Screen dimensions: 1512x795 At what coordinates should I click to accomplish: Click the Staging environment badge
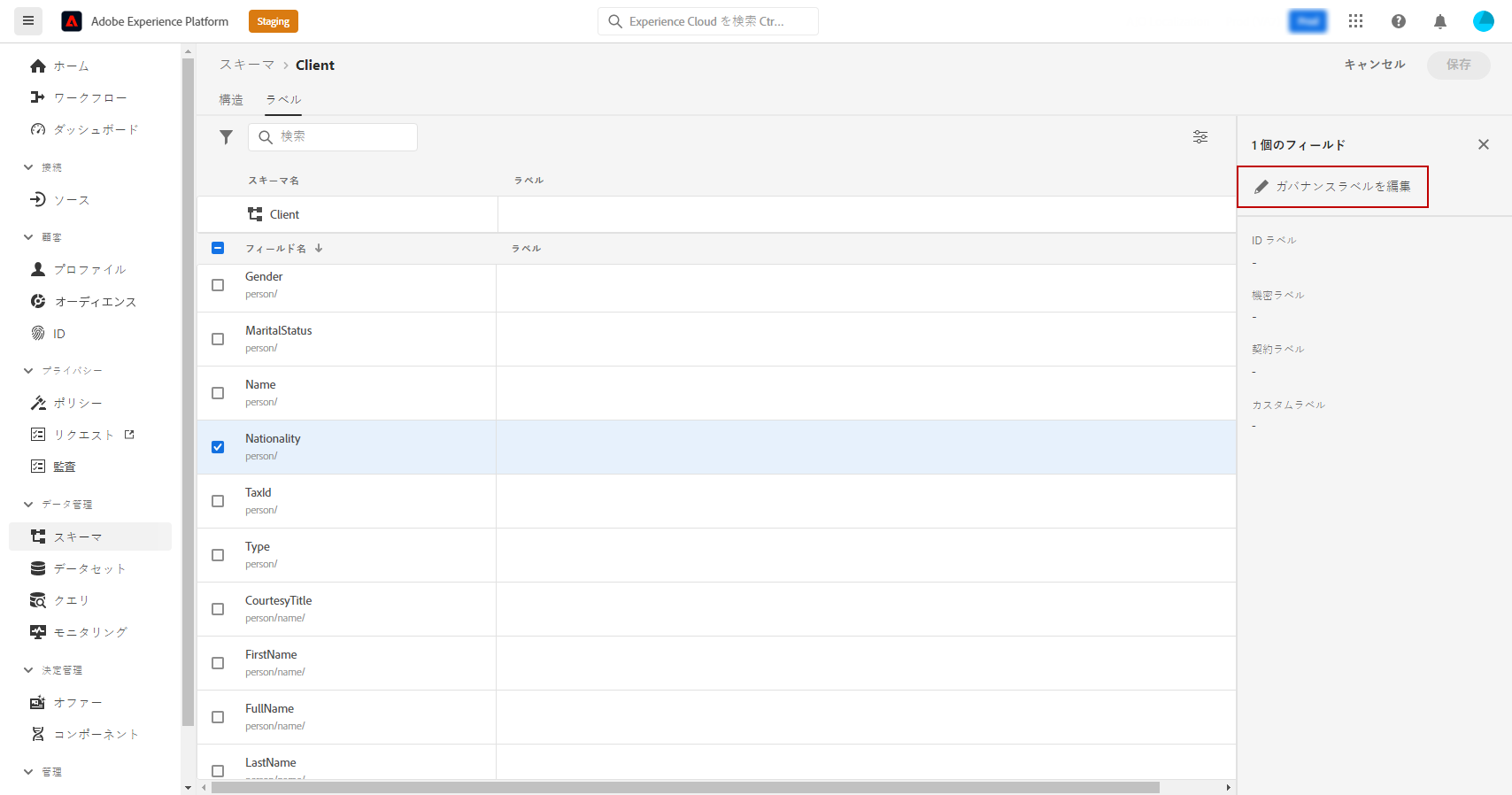pos(274,21)
